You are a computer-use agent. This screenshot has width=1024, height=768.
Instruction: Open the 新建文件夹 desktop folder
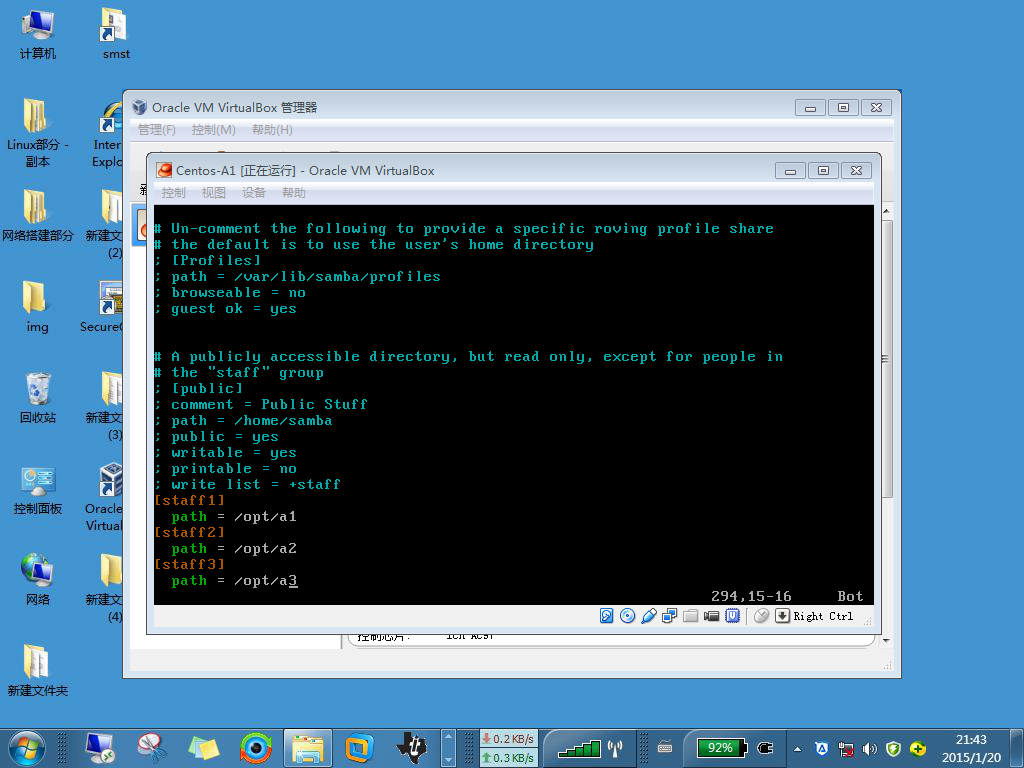coord(37,670)
